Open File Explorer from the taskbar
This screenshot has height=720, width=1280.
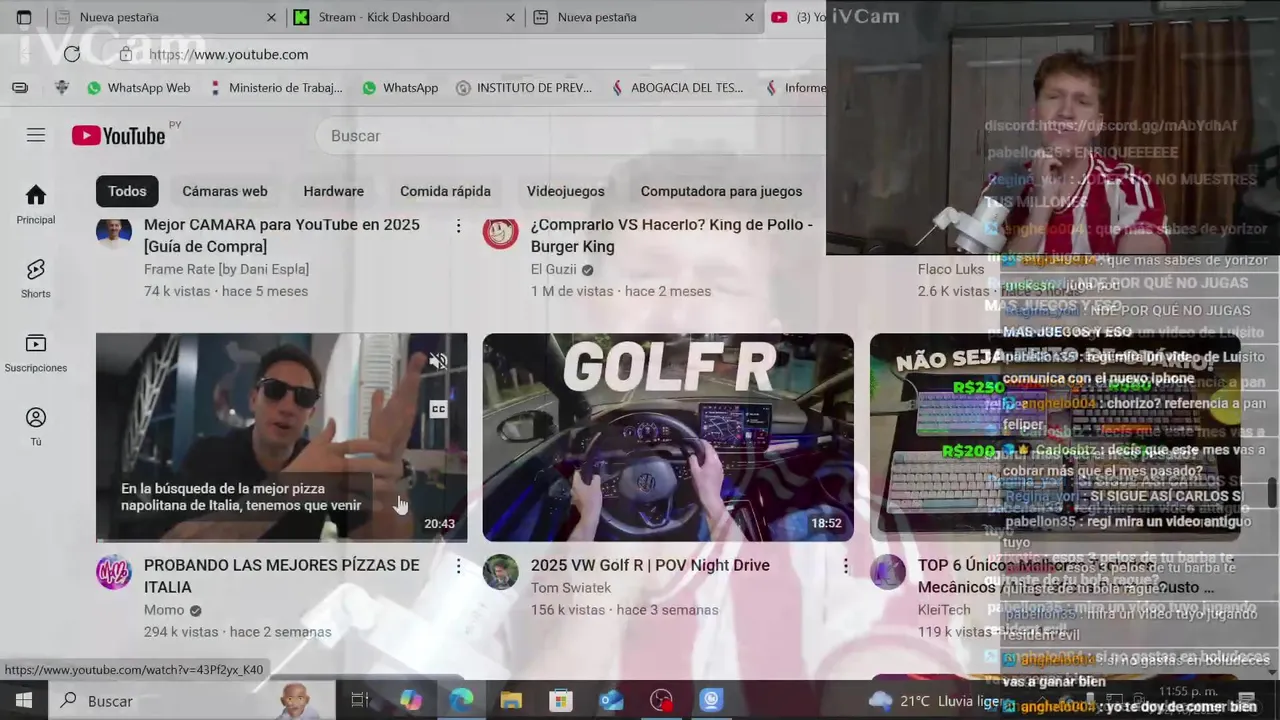[511, 700]
